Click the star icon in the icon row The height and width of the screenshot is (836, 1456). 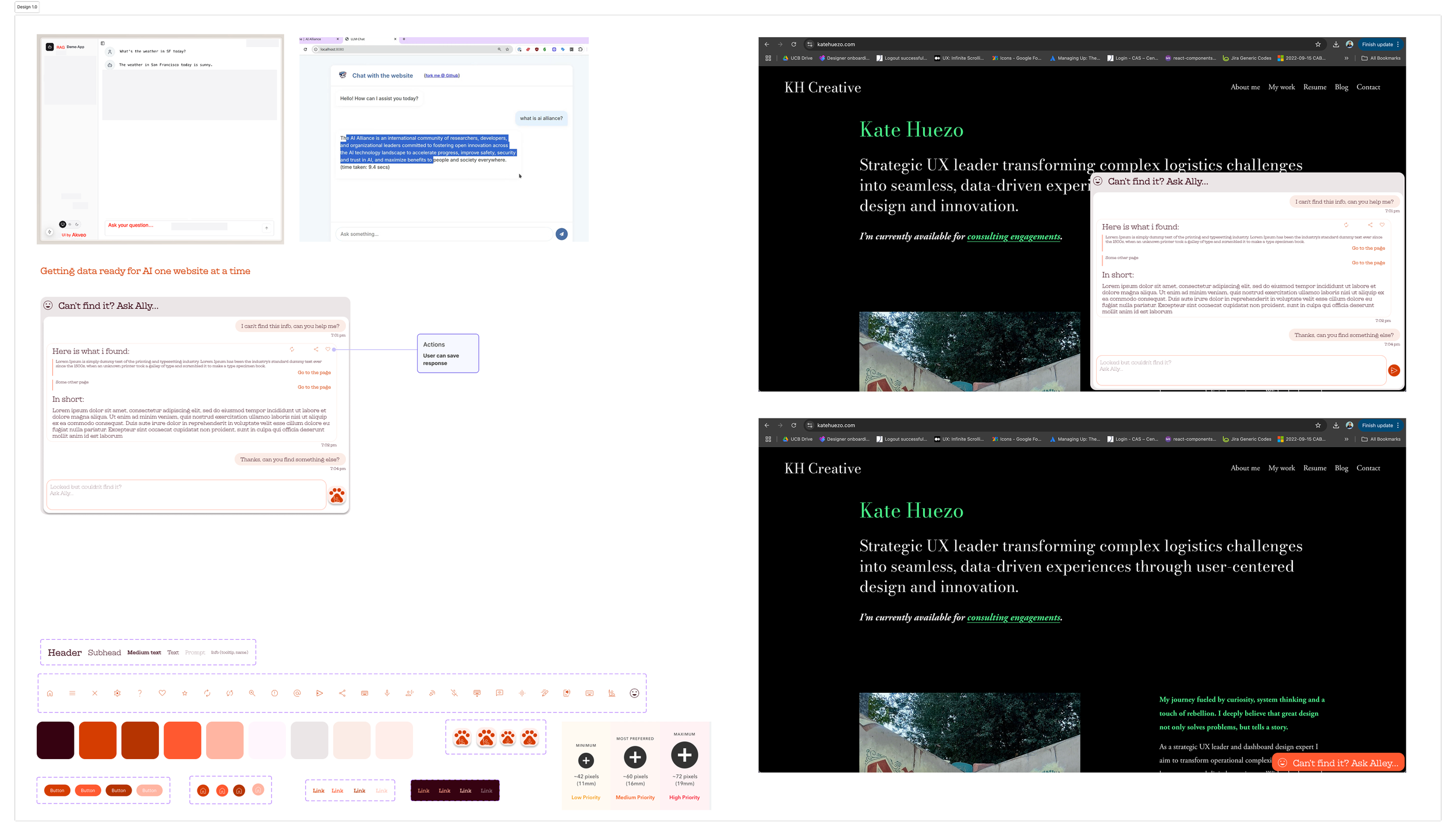[x=185, y=693]
